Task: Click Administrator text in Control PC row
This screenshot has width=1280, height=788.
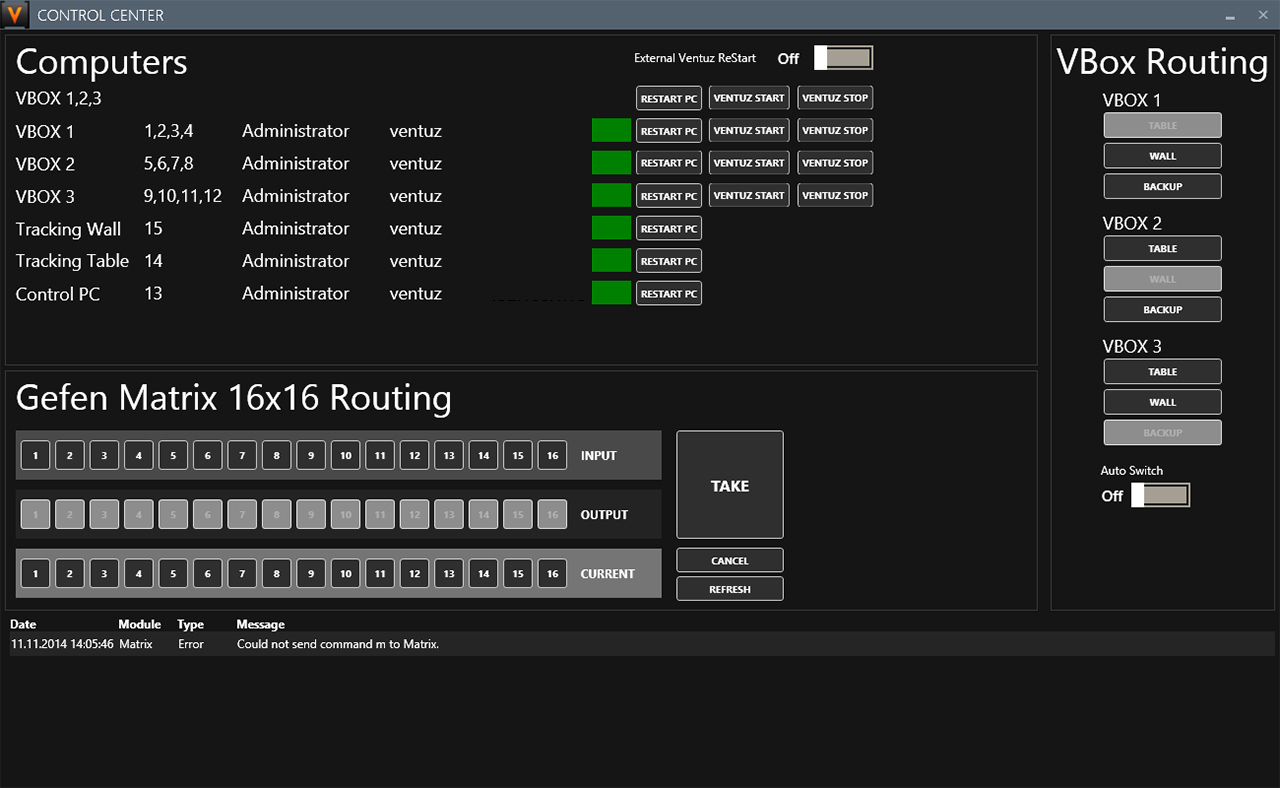Action: pos(296,293)
